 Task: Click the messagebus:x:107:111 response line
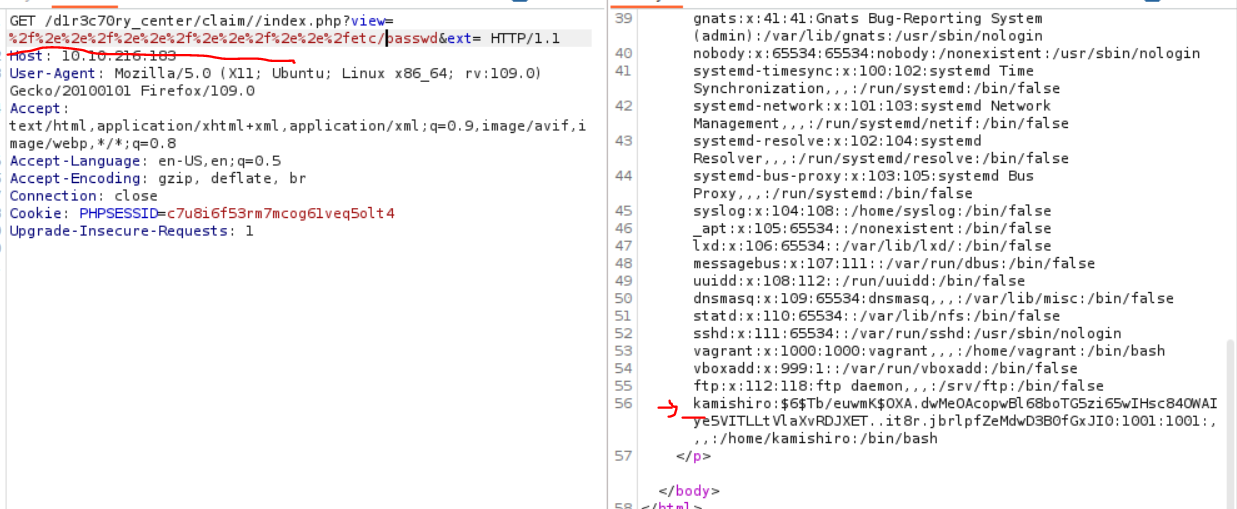click(894, 263)
